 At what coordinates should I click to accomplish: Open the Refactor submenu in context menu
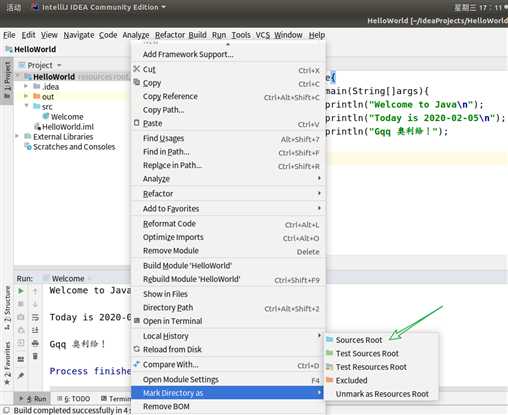(x=228, y=194)
